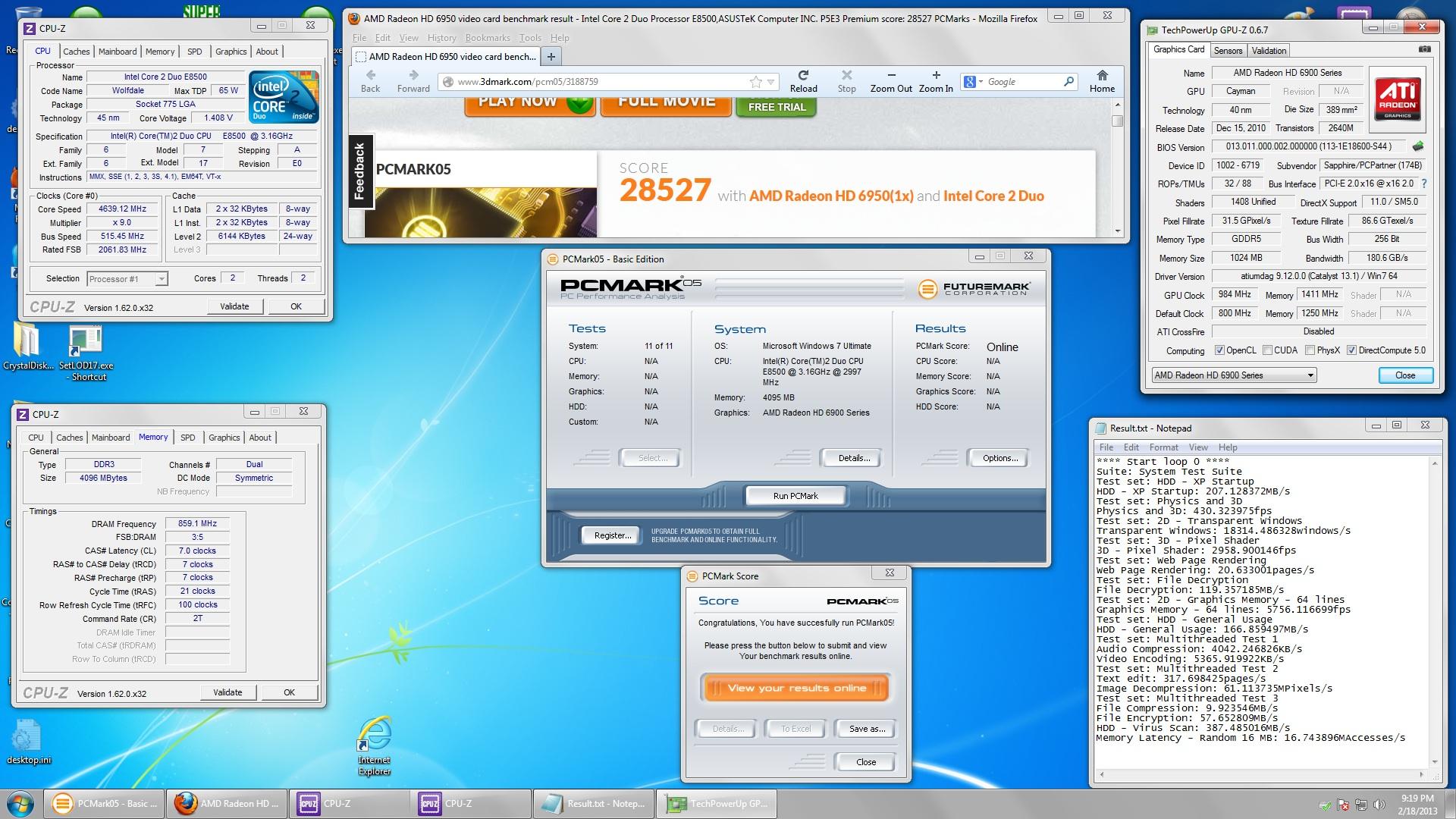Switch to Firefox in the taskbar
Screen dimensions: 1456x819
click(x=226, y=804)
